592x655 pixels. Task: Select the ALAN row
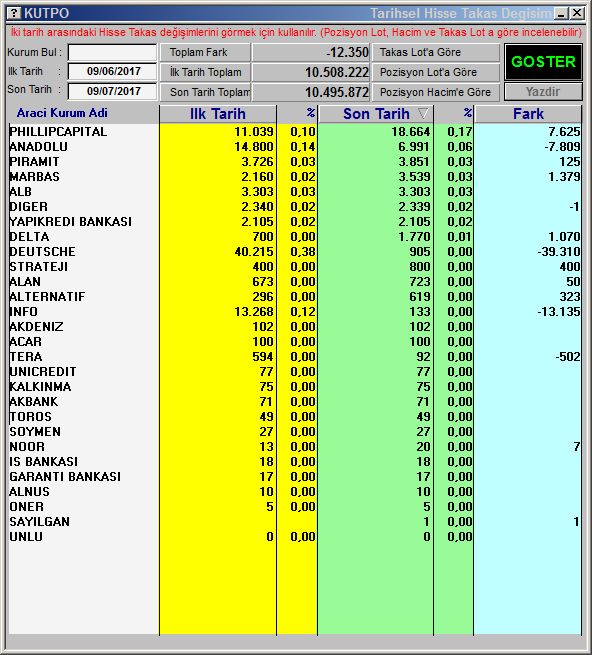(295, 282)
